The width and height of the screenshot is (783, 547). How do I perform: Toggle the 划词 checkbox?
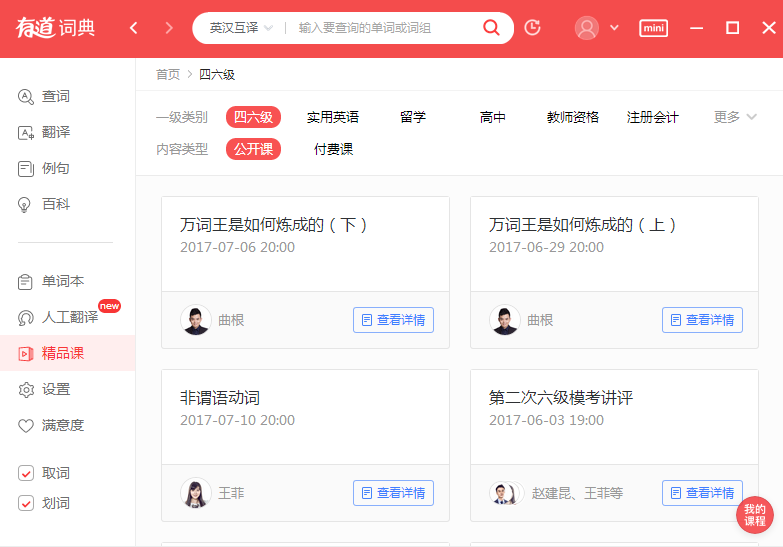point(27,503)
